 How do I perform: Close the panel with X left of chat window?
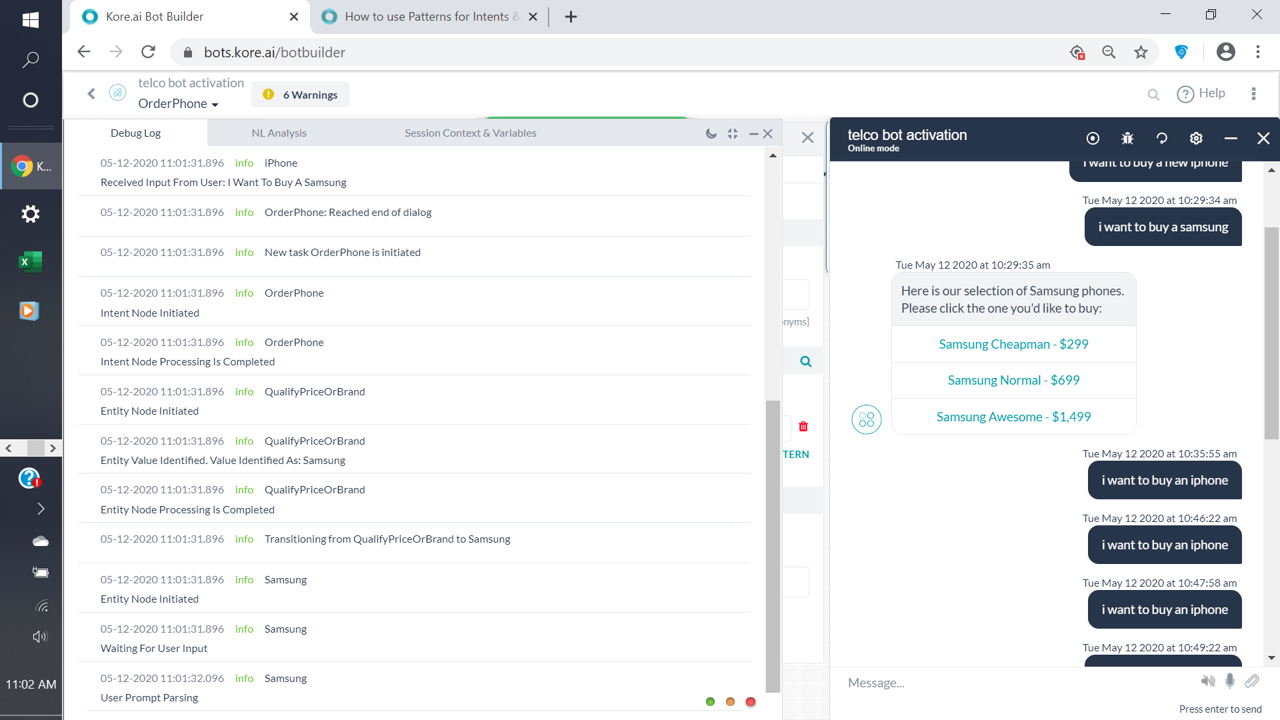click(x=807, y=137)
